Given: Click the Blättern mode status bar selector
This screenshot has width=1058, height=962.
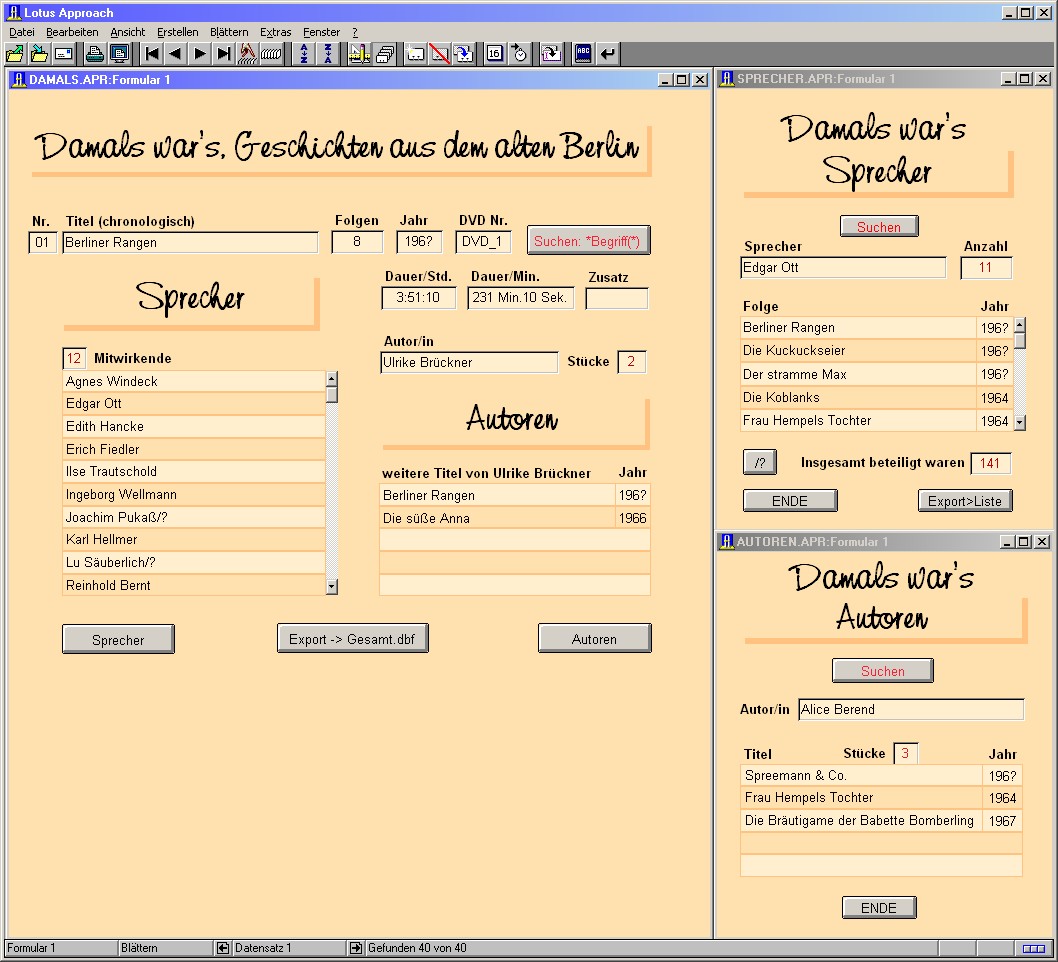Looking at the screenshot, I should click(165, 948).
